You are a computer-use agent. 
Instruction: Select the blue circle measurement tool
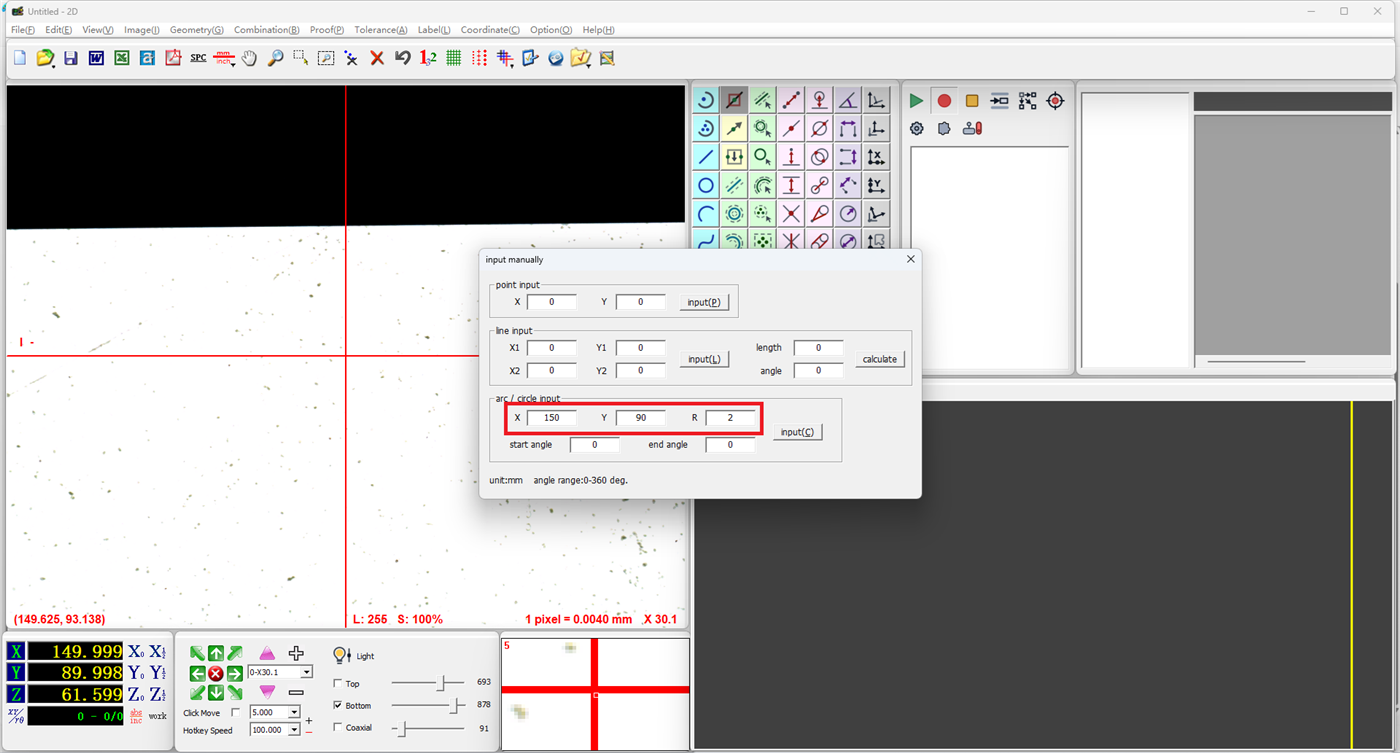(706, 186)
